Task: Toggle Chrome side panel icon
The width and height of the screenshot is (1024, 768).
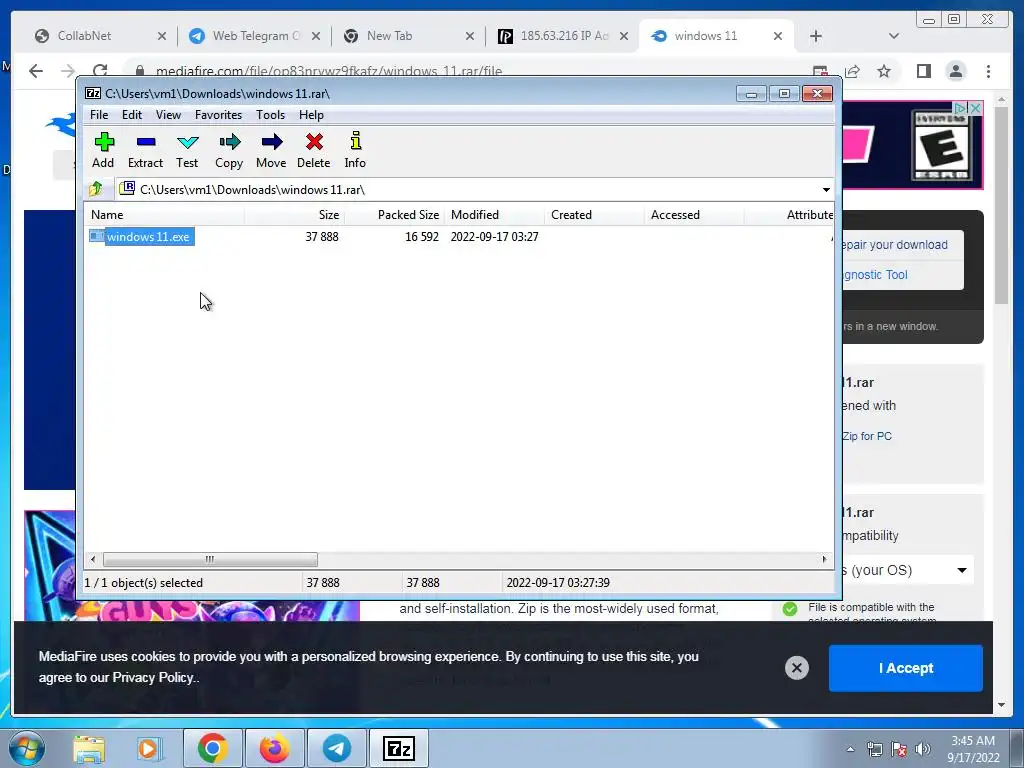Action: pyautogui.click(x=923, y=71)
